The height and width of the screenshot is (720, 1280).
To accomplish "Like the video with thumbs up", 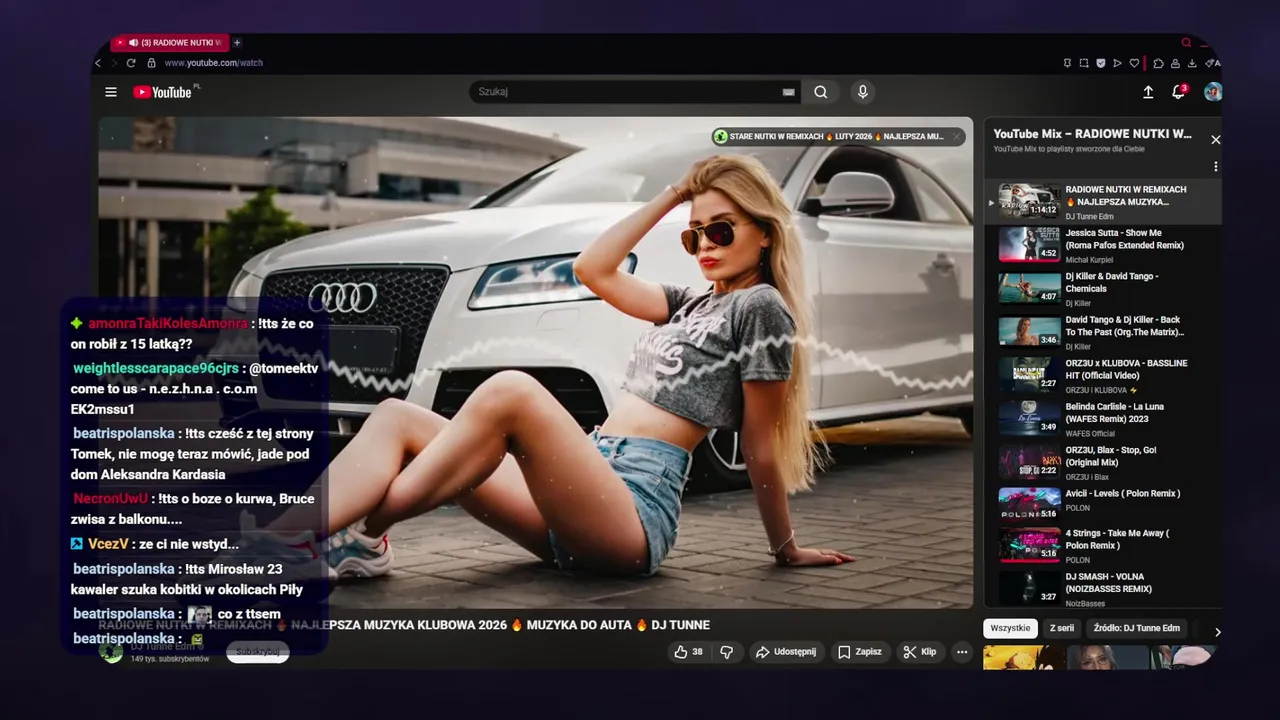I will tap(688, 651).
